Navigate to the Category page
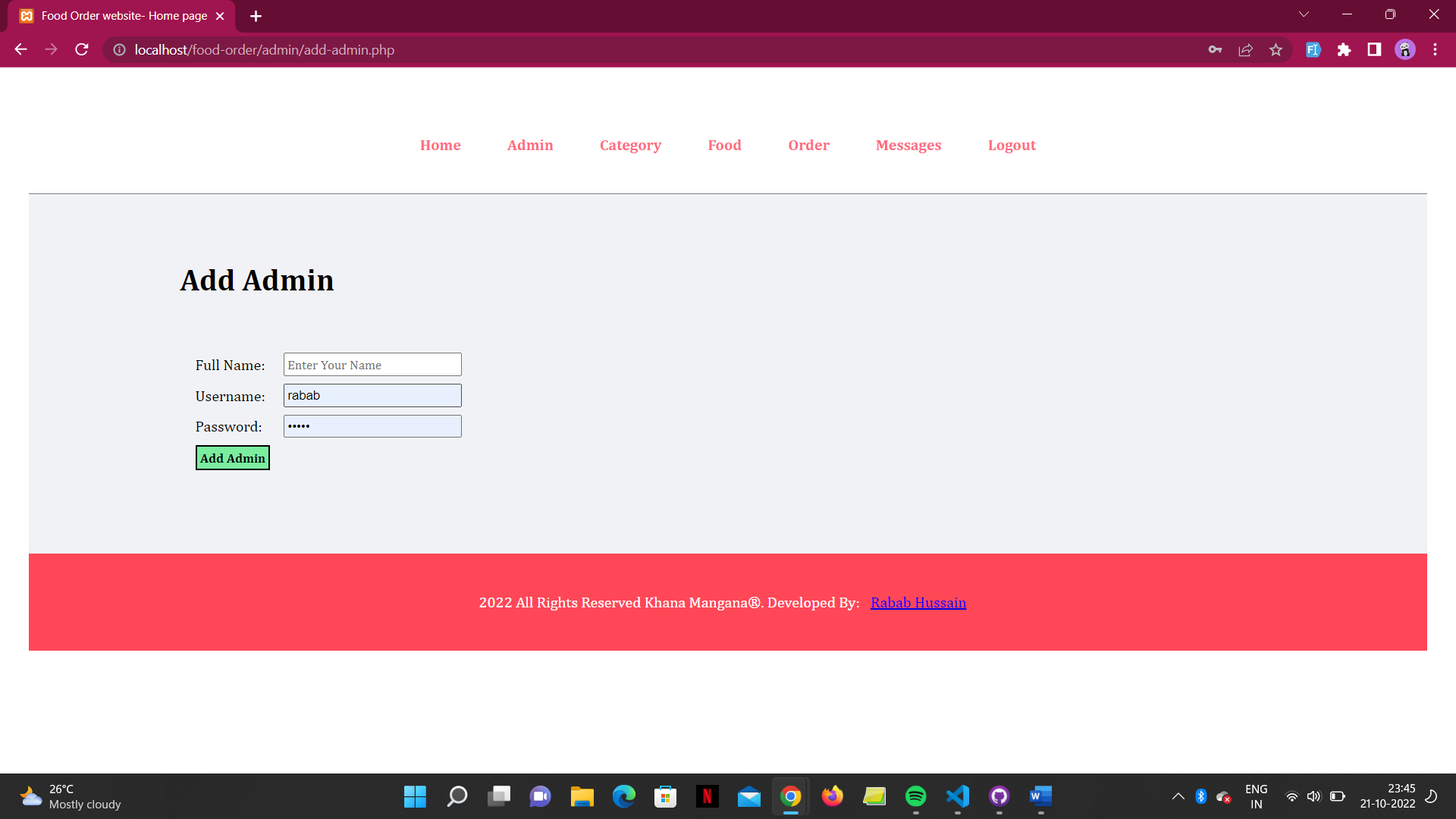 (630, 145)
